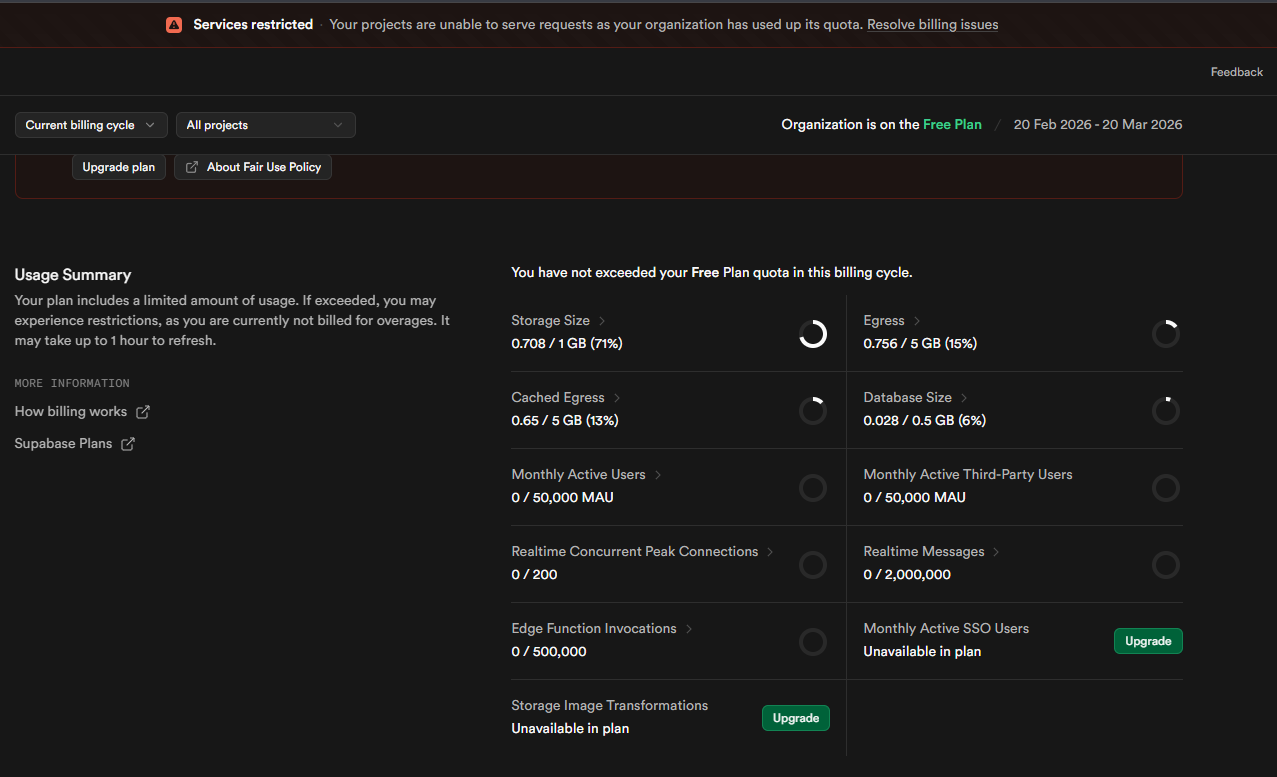Click Upgrade for Storage Image Transformations
Image resolution: width=1277 pixels, height=777 pixels.
tap(796, 718)
